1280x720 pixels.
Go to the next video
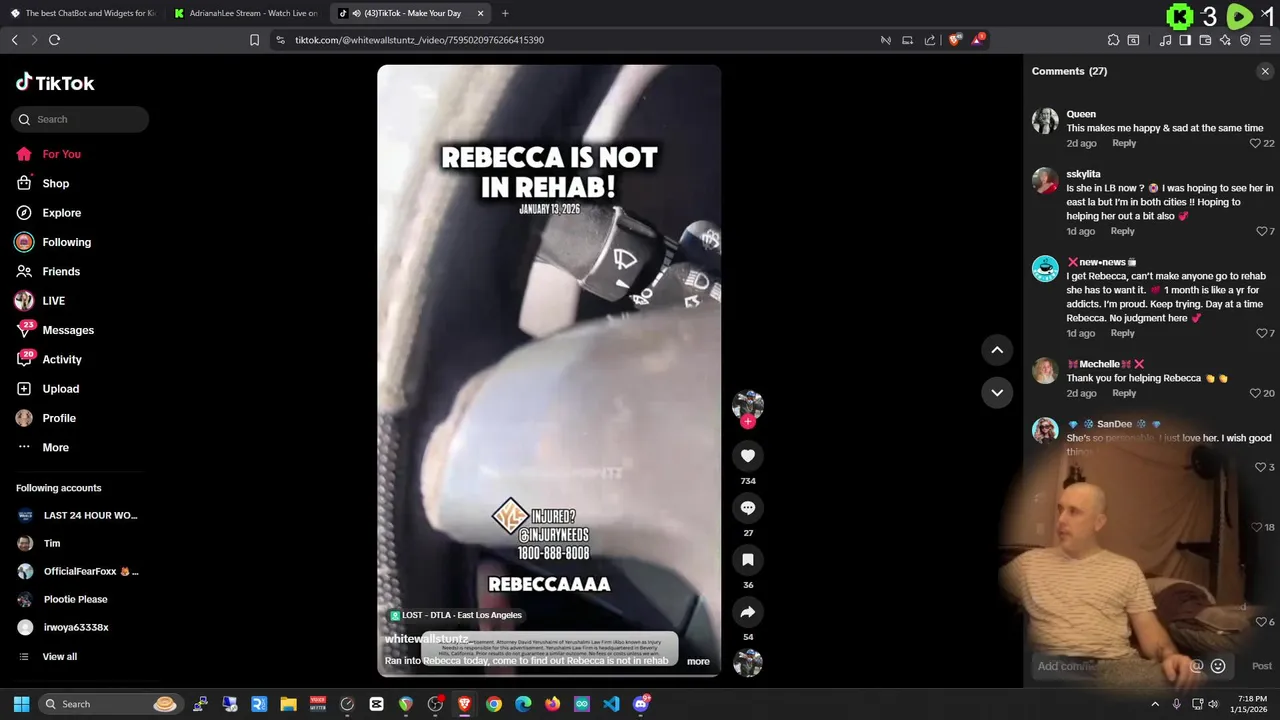click(x=997, y=392)
